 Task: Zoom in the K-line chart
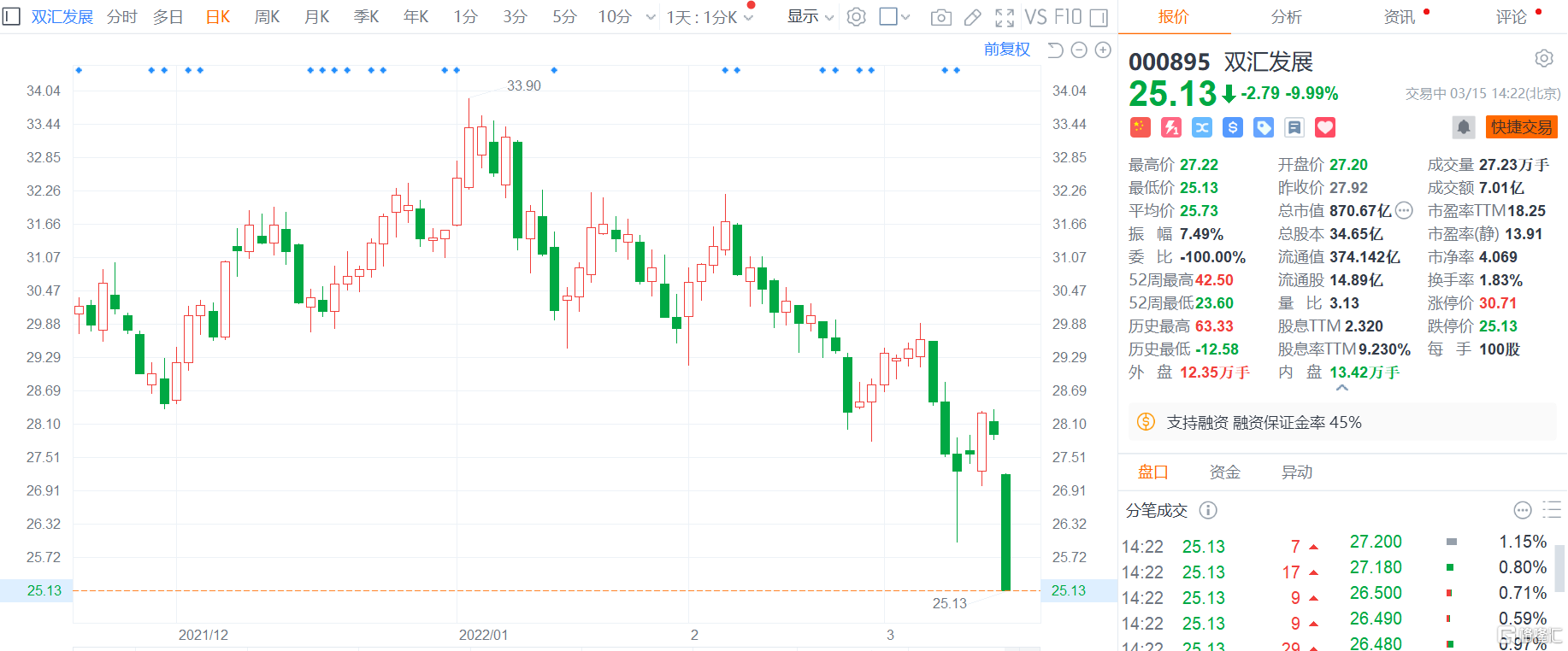[x=1103, y=50]
